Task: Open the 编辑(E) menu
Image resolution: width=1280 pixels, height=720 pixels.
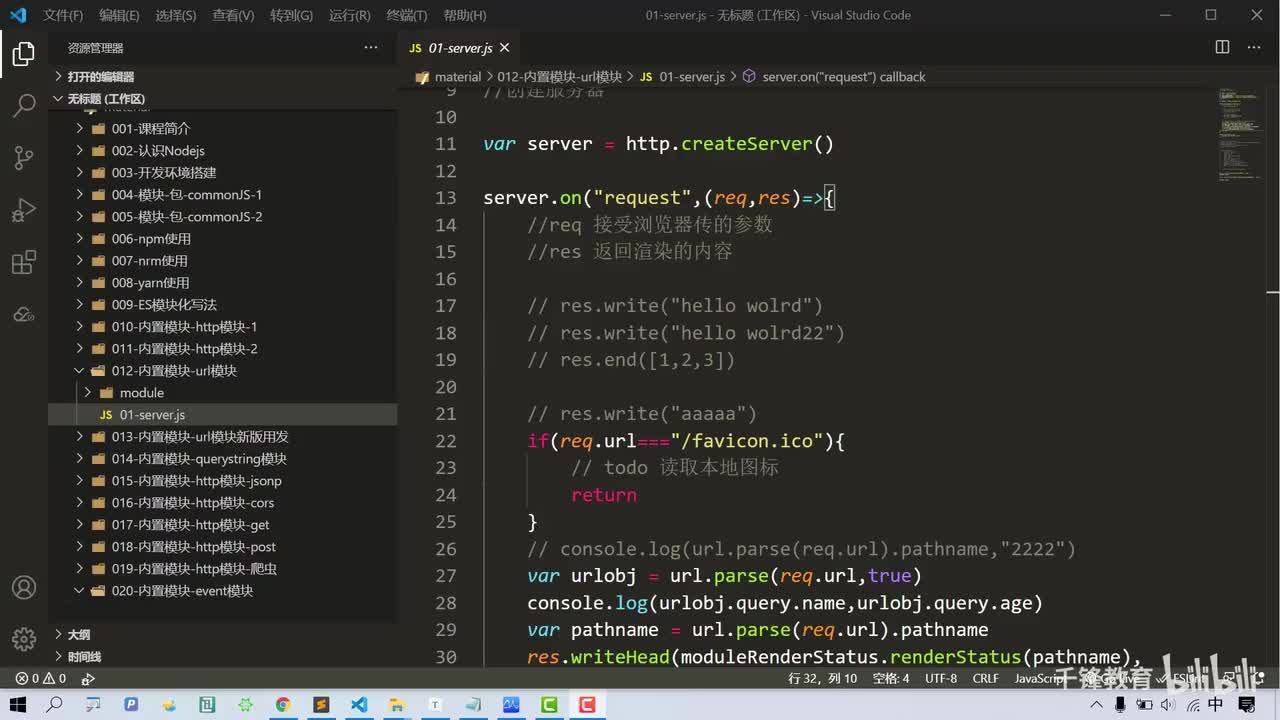Action: 119,15
